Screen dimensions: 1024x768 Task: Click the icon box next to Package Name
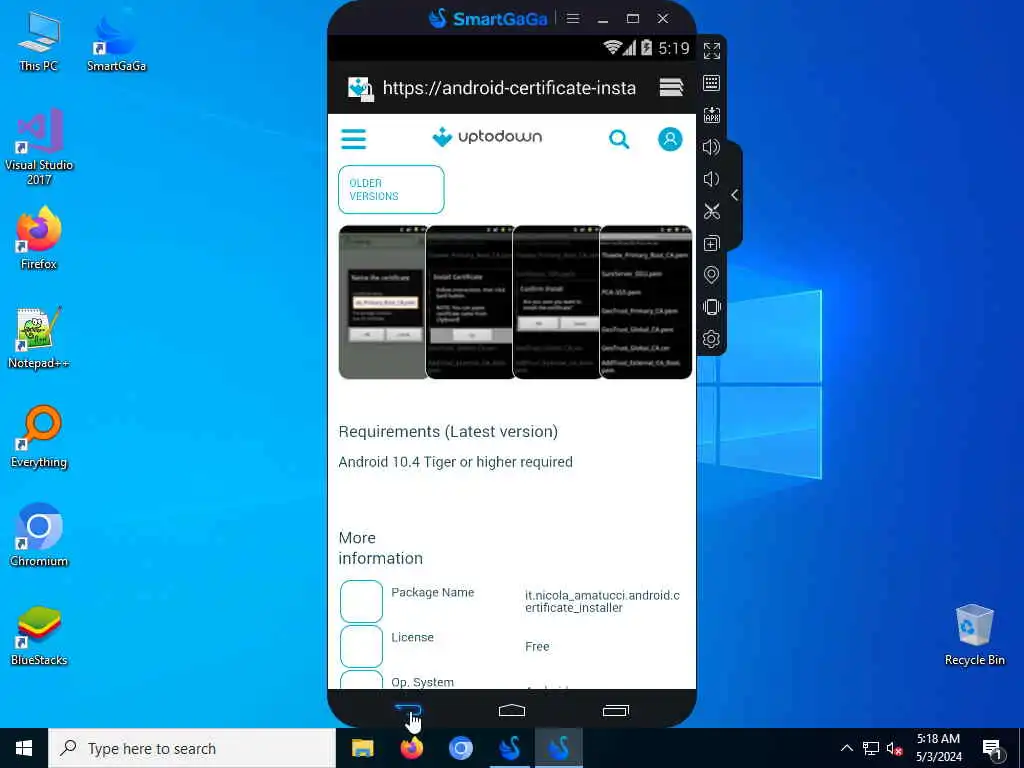(361, 601)
